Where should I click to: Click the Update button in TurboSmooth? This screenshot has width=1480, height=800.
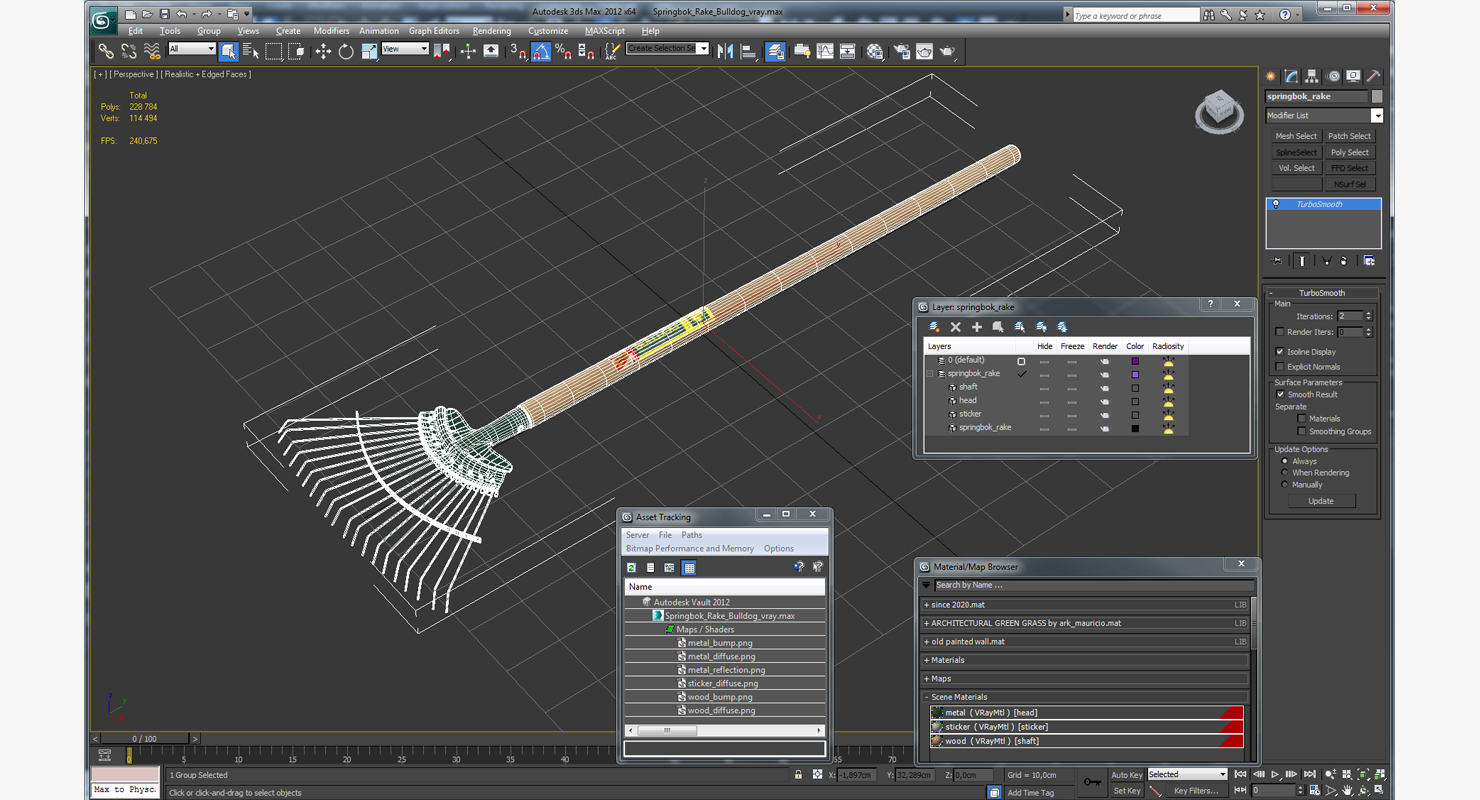[x=1321, y=501]
